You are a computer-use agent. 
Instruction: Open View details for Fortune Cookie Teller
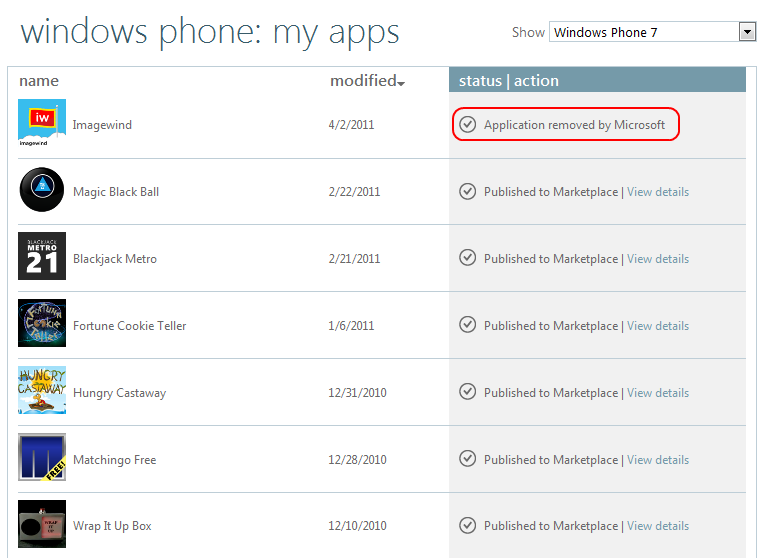point(658,325)
